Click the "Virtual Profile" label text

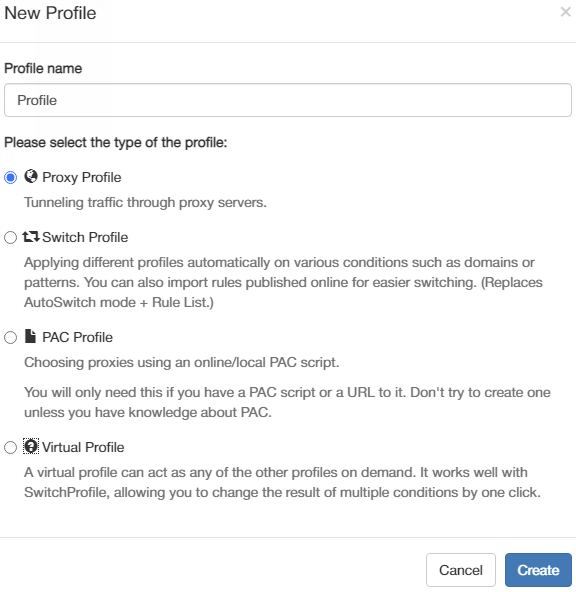[83, 447]
